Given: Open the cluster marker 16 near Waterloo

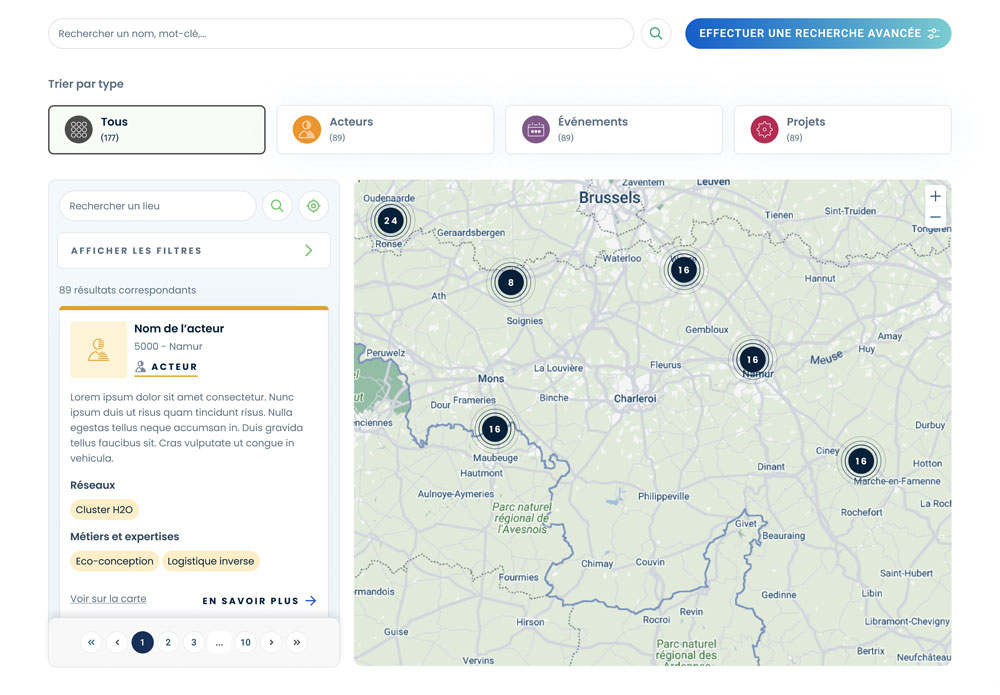Looking at the screenshot, I should 684,270.
